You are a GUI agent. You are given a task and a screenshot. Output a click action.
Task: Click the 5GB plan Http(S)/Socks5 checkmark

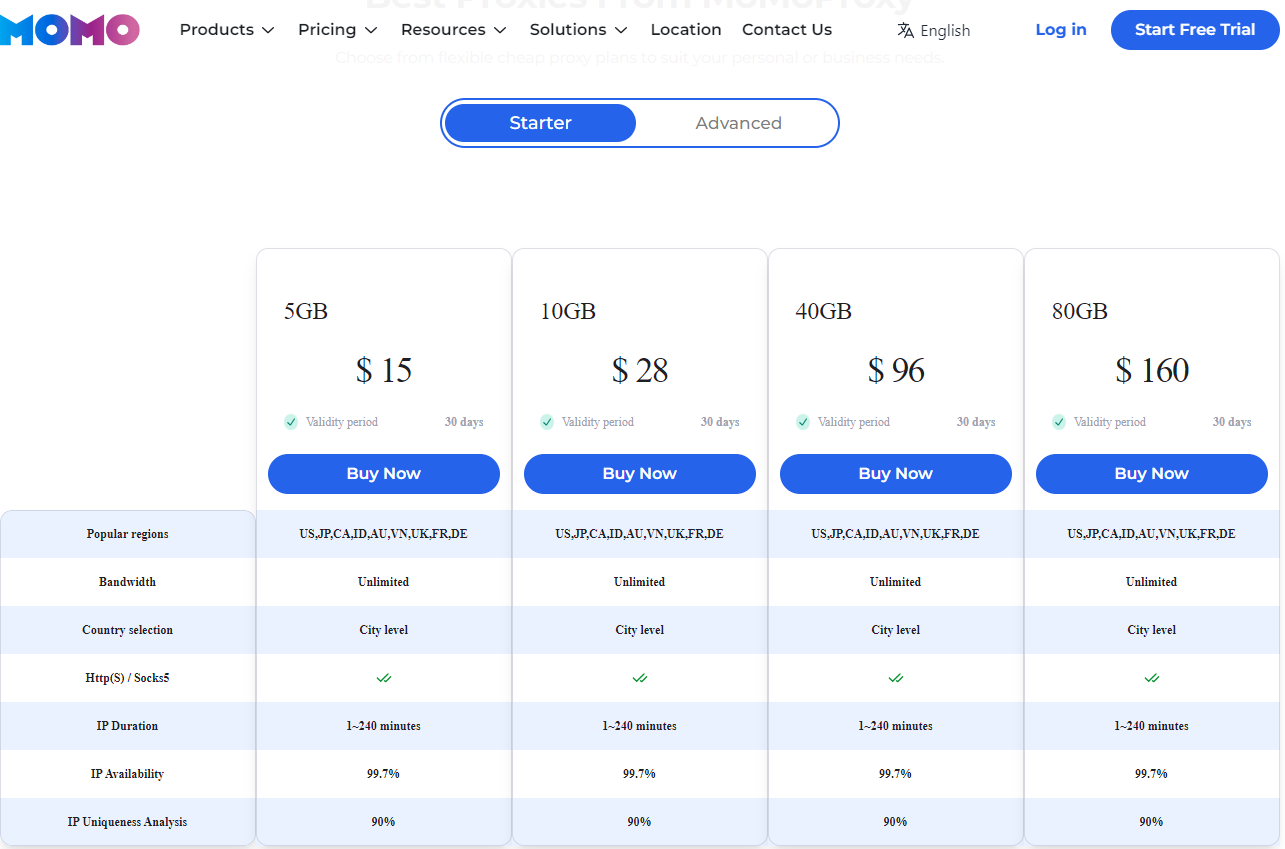pos(384,678)
